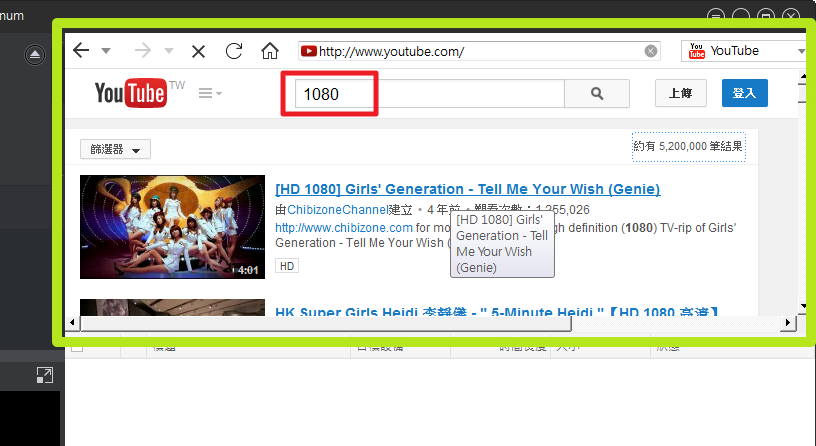Click the expand preview icon
This screenshot has height=446, width=816.
[x=44, y=375]
